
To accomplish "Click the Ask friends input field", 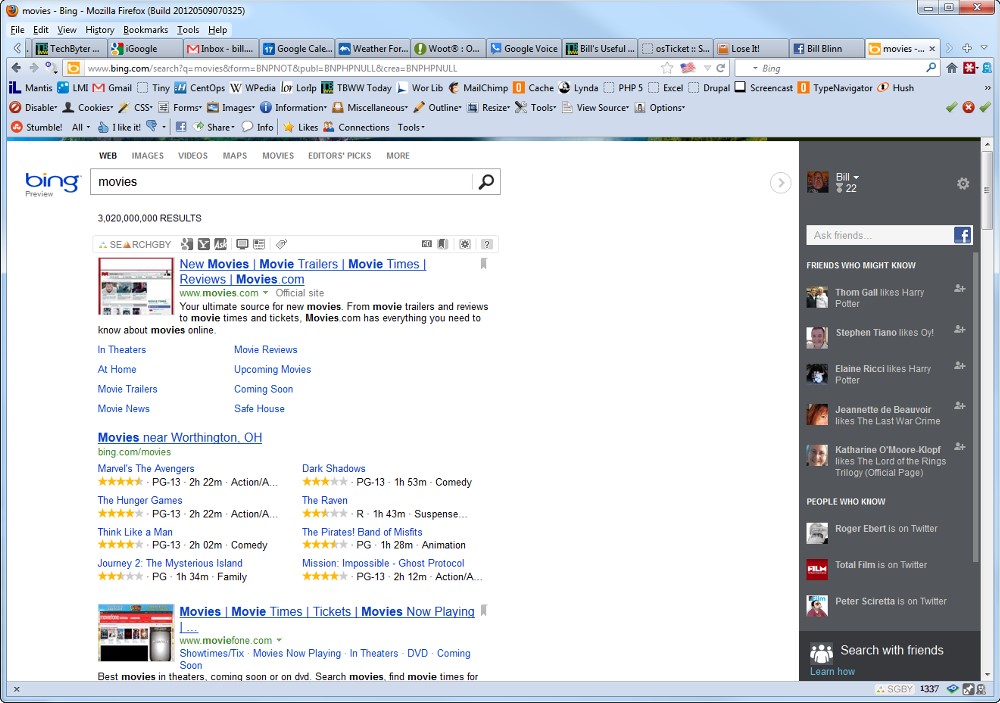I will (x=879, y=235).
